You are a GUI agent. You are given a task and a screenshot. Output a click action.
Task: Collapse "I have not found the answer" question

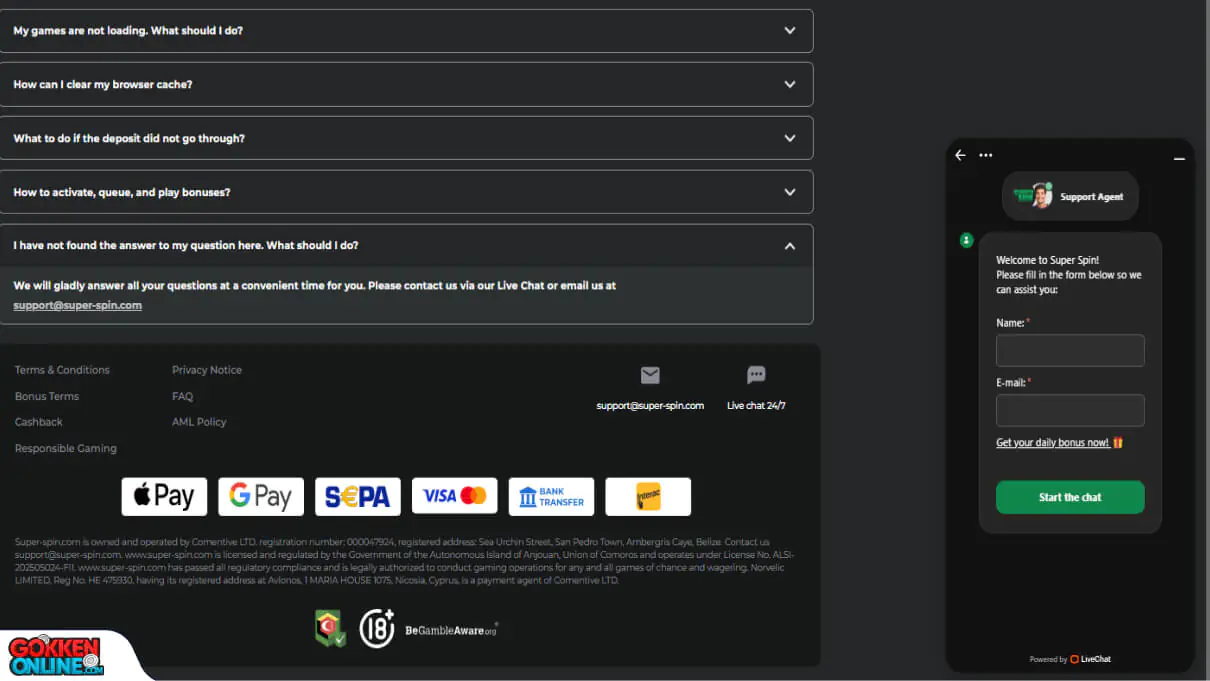790,246
